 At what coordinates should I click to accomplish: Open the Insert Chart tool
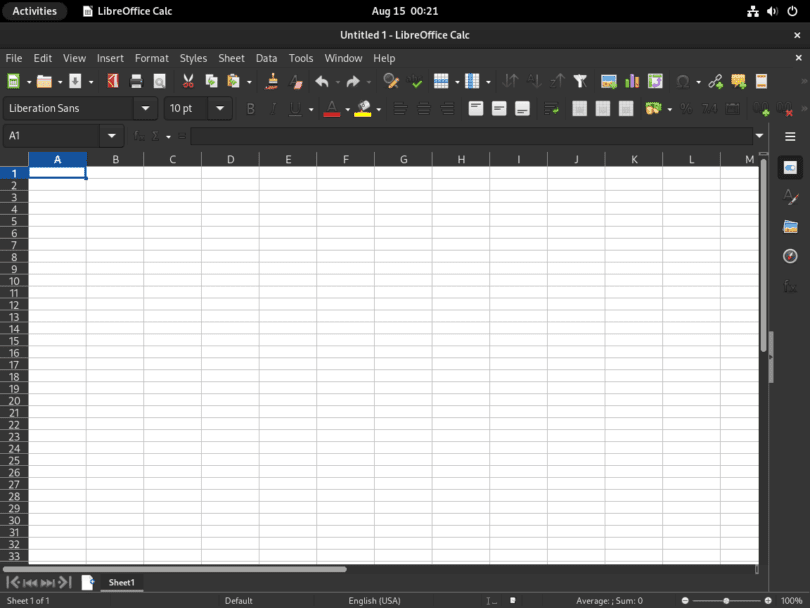(631, 81)
